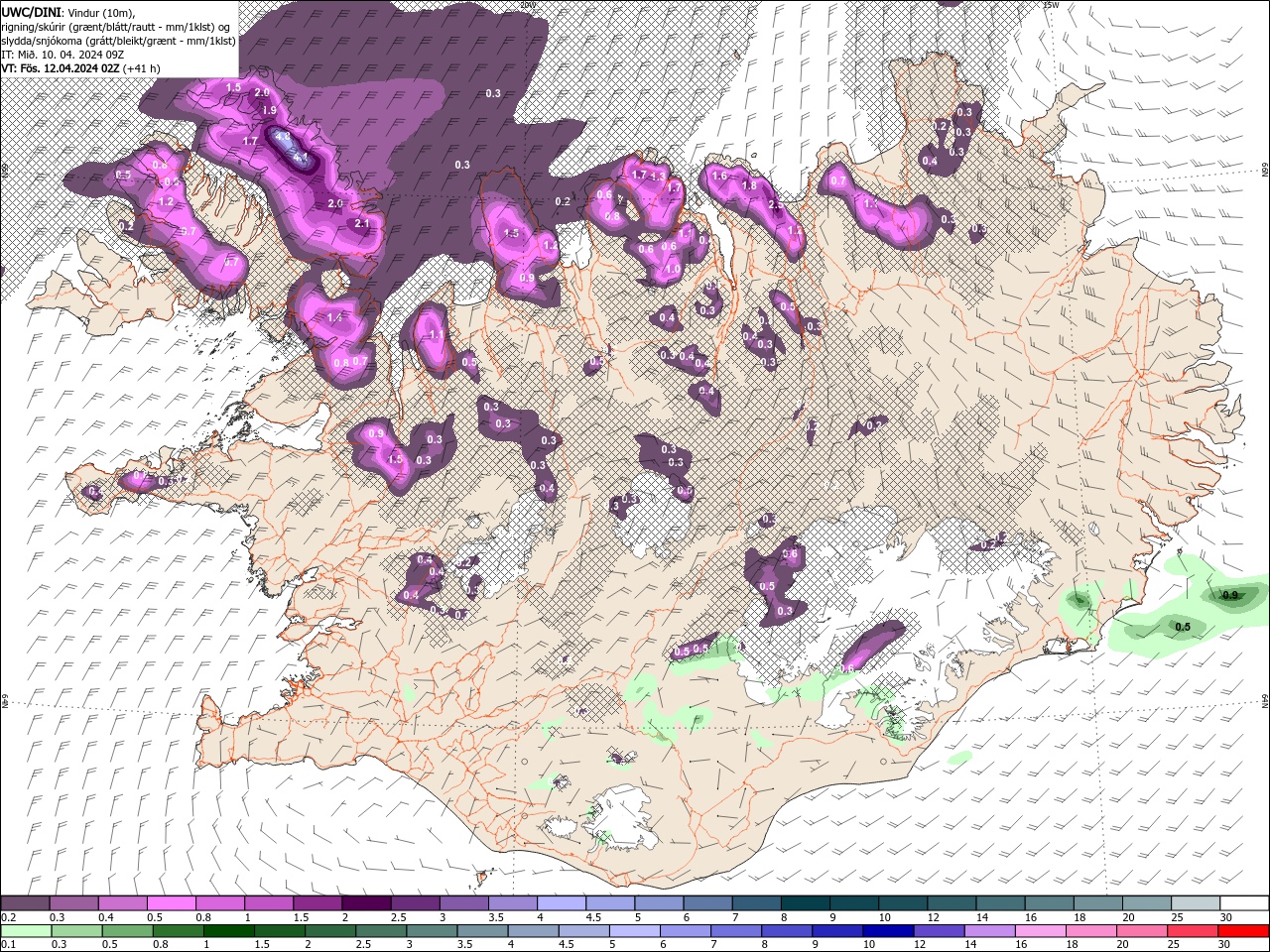The image size is (1270, 952).
Task: Click the '4.1' snowfall value on the map
Action: coord(302,157)
